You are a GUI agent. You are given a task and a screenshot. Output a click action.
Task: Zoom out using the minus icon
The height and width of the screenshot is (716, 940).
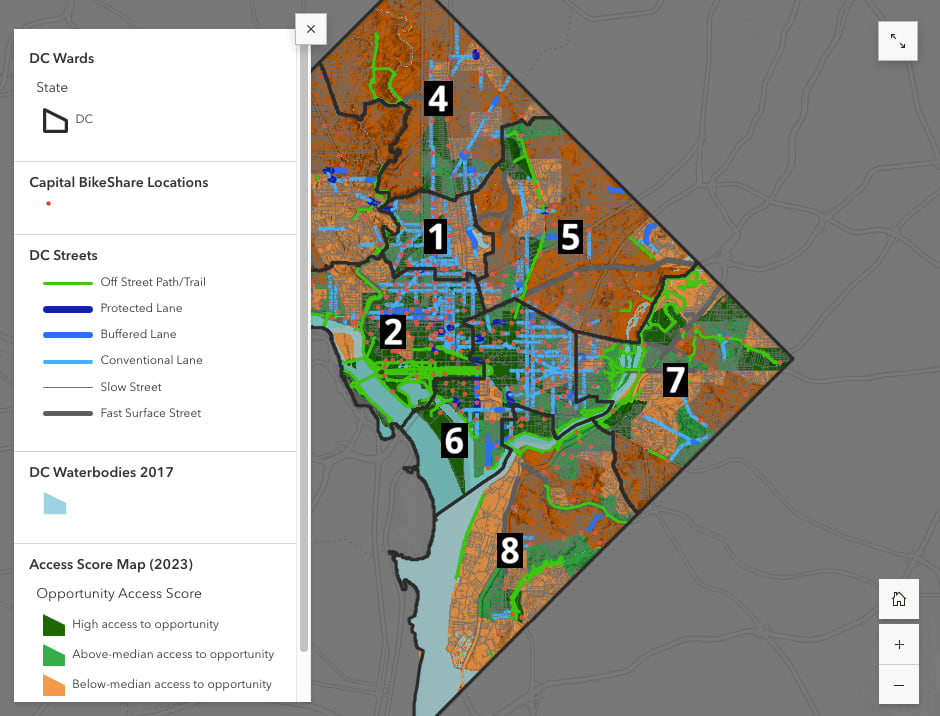tap(898, 684)
